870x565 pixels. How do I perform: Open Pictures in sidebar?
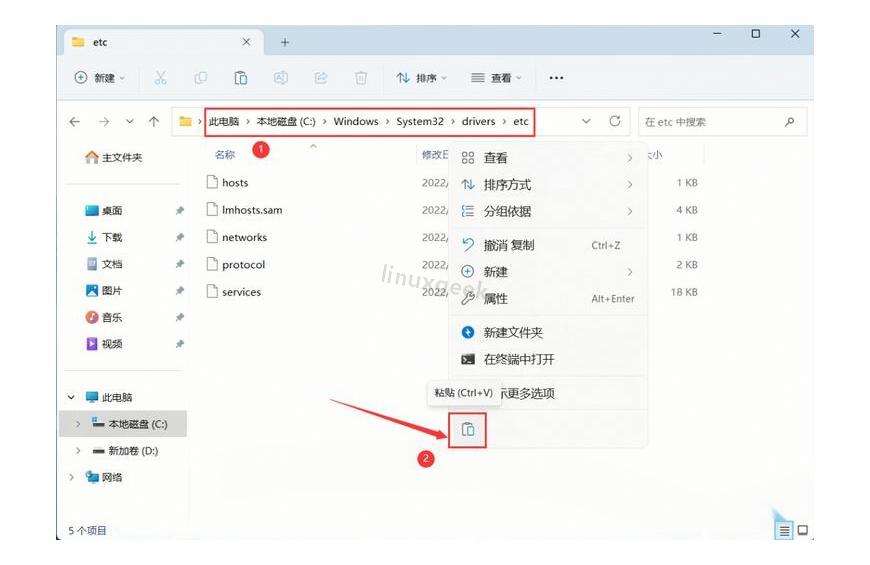pyautogui.click(x=104, y=291)
